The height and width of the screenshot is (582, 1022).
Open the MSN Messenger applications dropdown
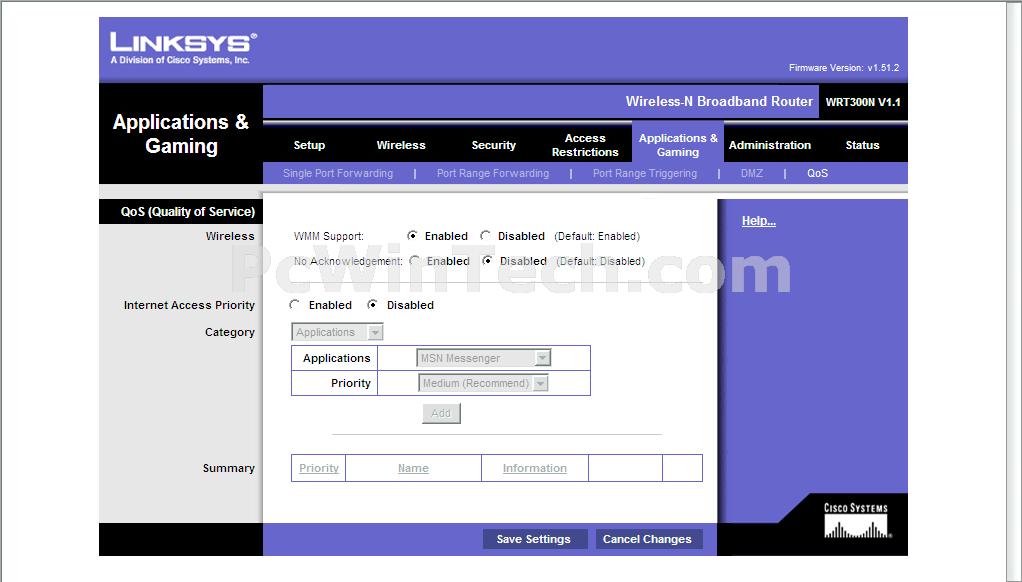[484, 358]
